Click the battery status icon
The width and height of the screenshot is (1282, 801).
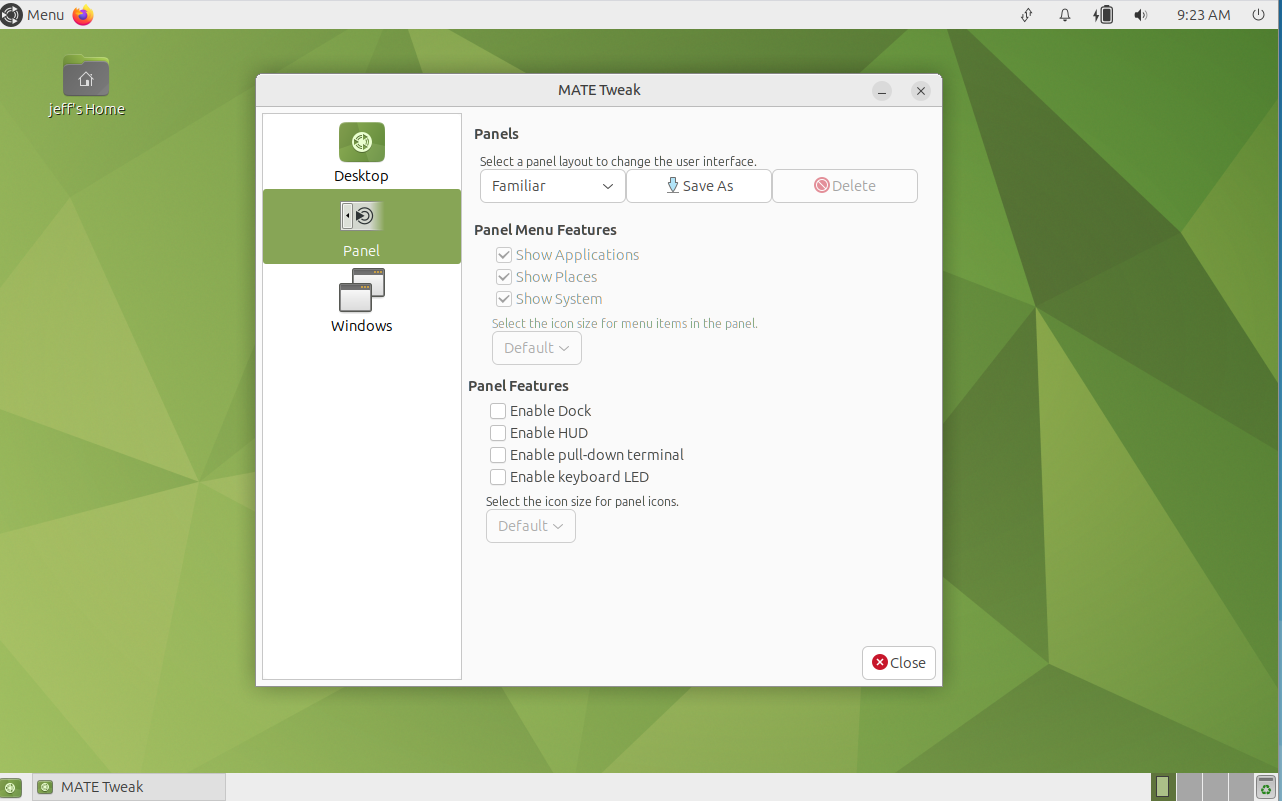coord(1103,15)
